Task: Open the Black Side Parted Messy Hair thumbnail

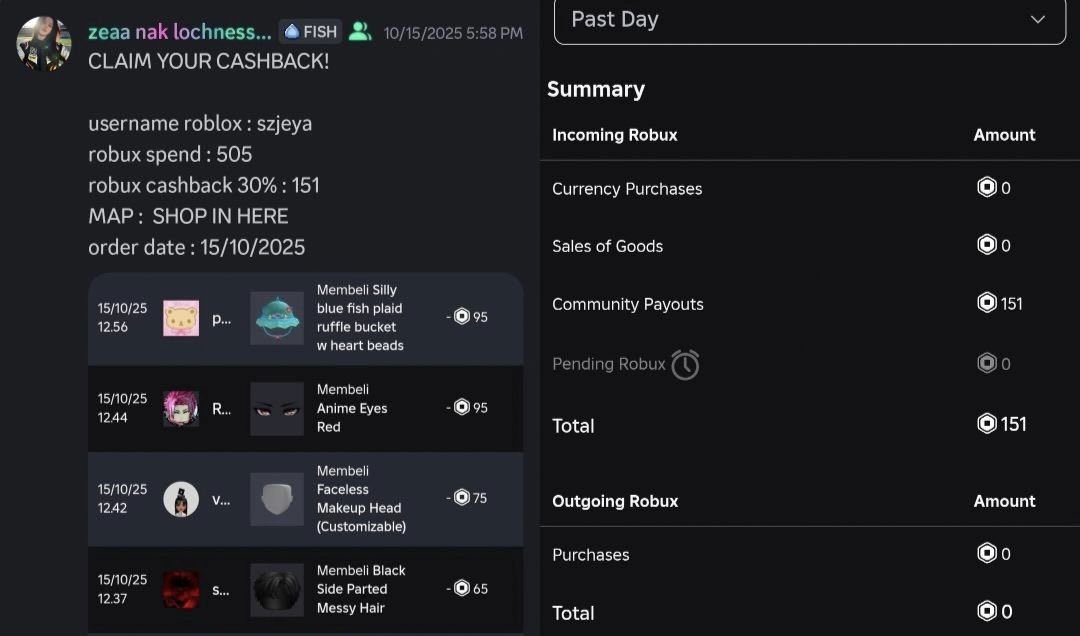Action: 277,590
